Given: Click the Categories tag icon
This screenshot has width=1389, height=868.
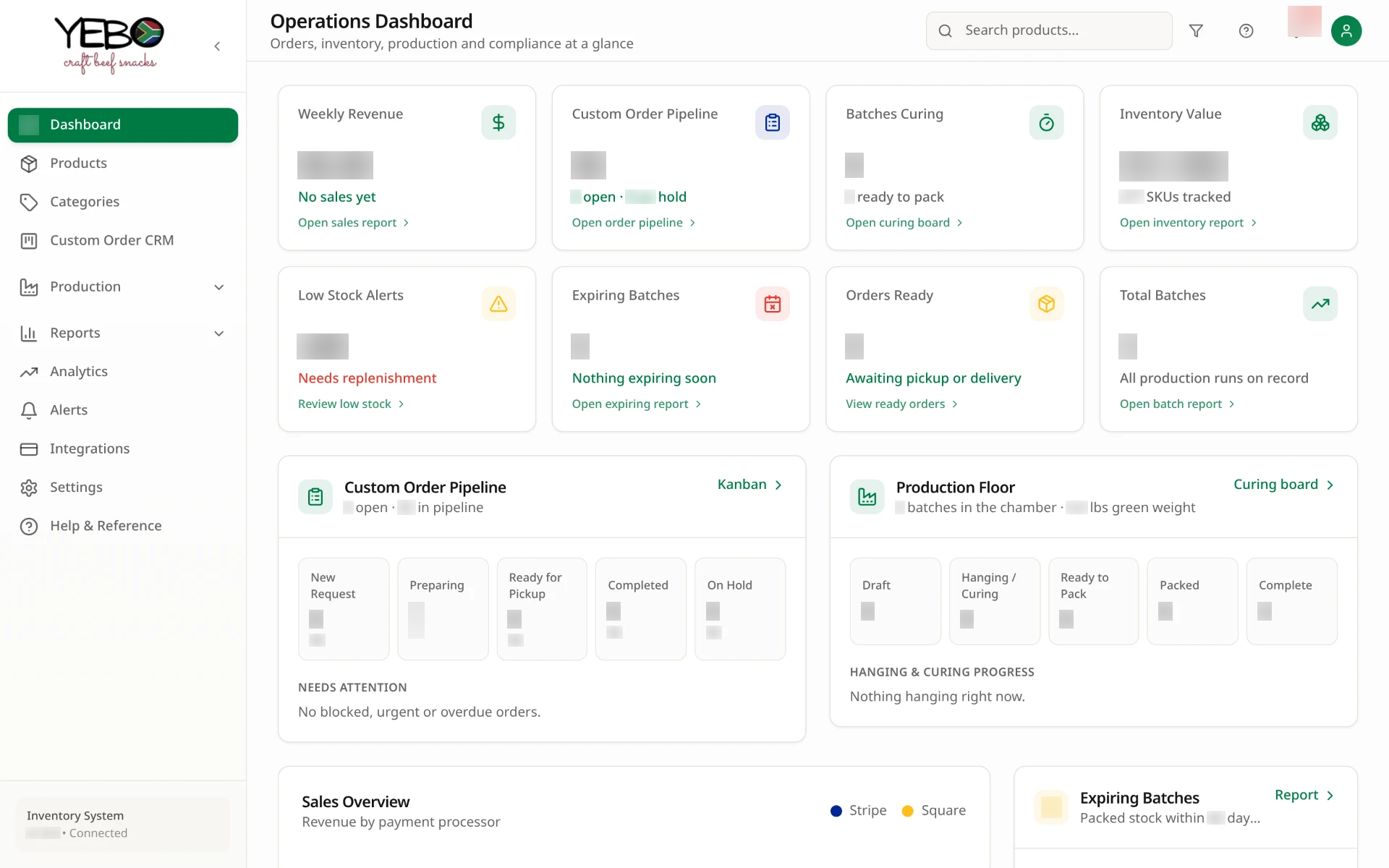Looking at the screenshot, I should coord(29,202).
